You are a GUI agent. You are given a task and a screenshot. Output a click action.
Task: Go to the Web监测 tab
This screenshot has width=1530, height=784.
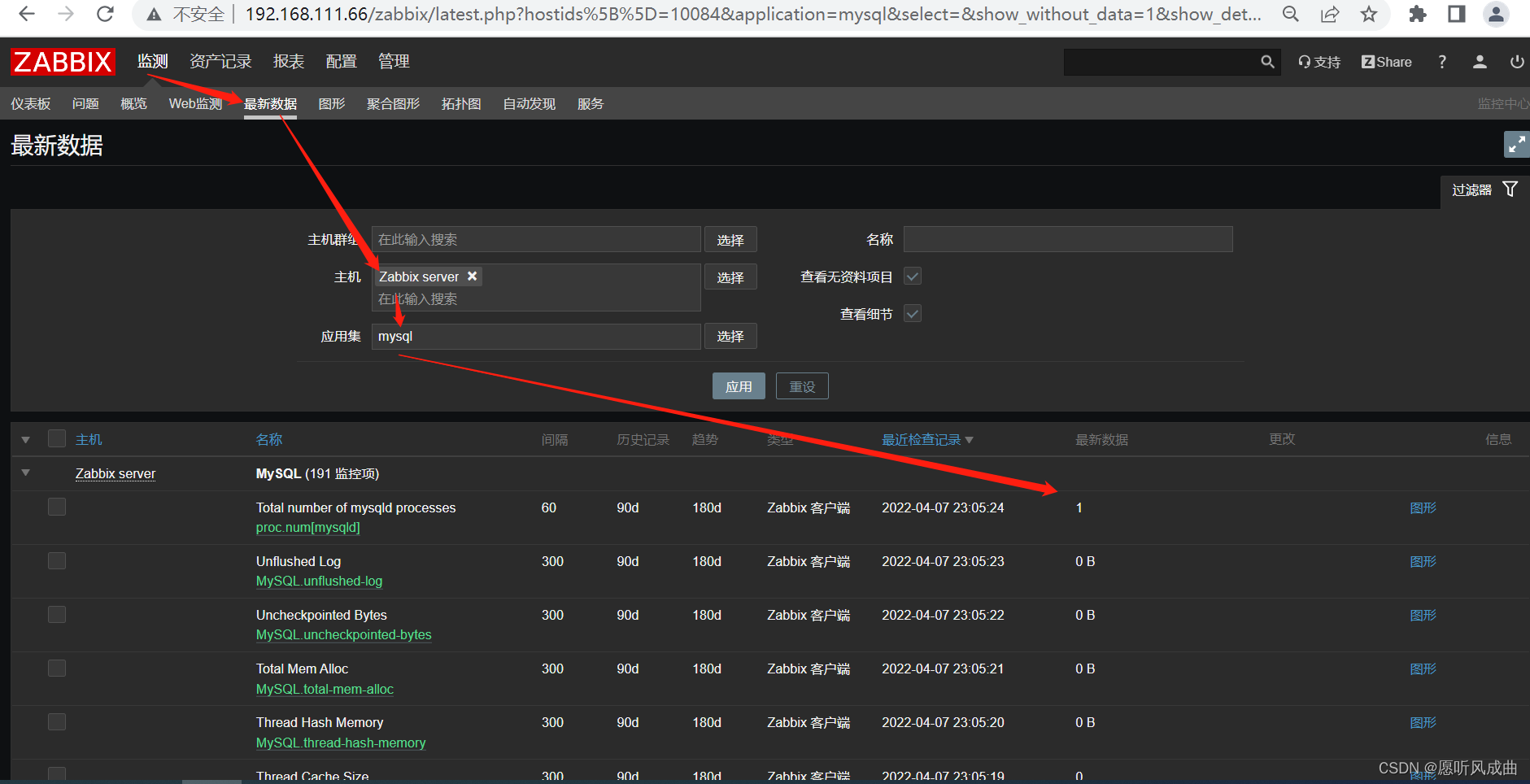coord(195,103)
